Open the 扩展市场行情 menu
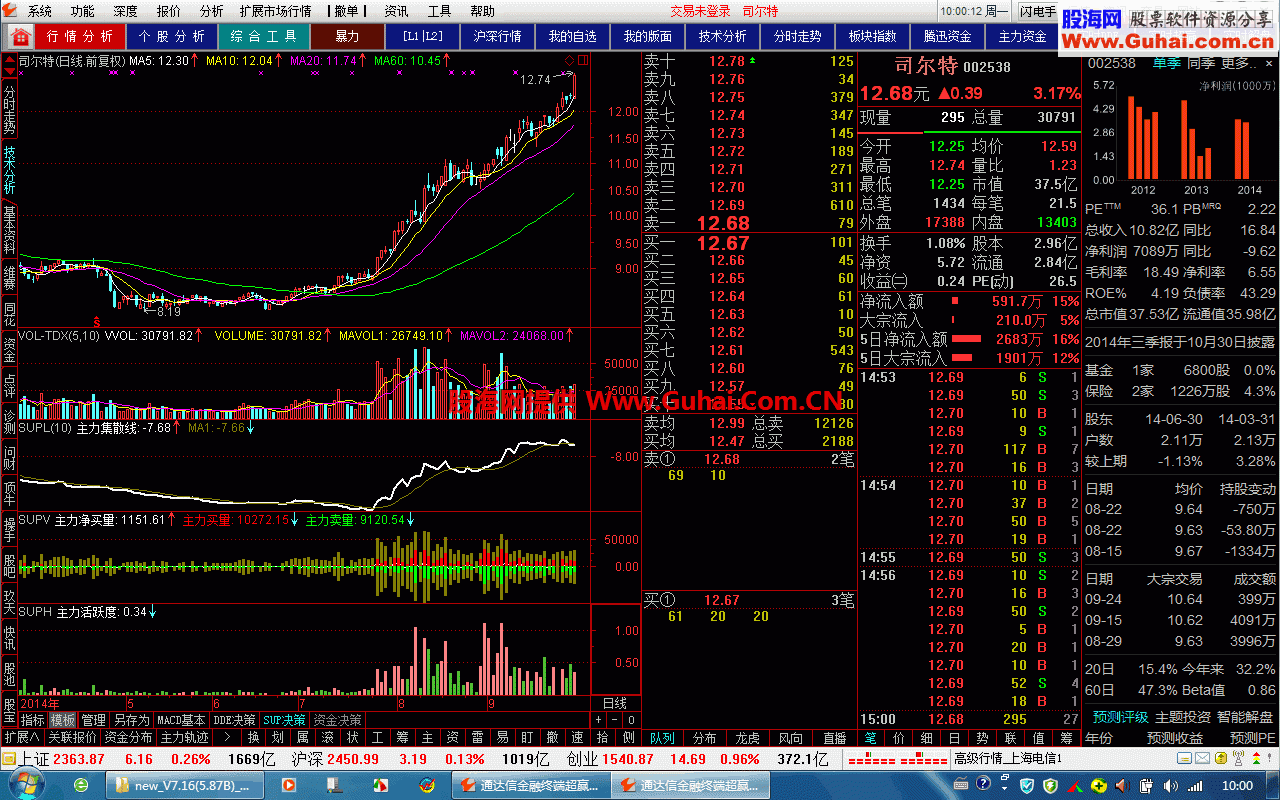The width and height of the screenshot is (1280, 800). click(275, 11)
